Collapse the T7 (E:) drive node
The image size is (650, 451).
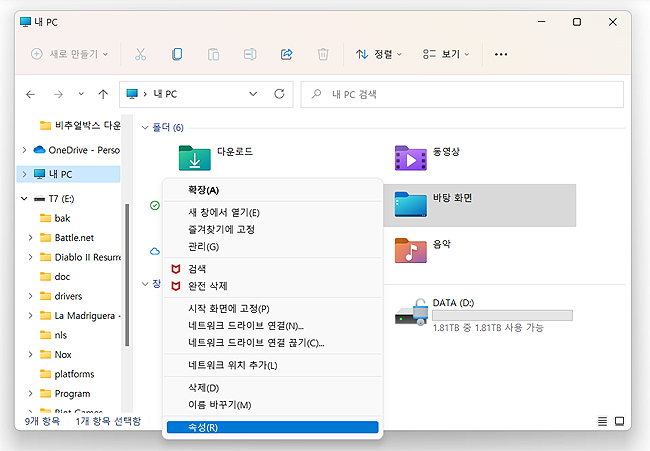tap(24, 199)
